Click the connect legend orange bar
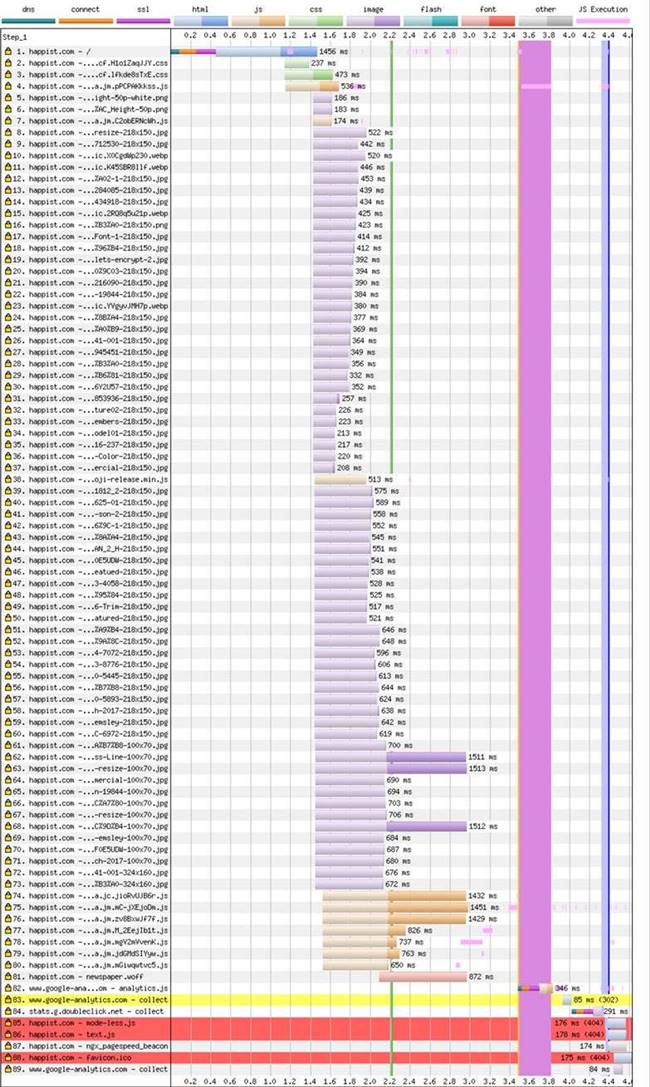 (x=86, y=21)
